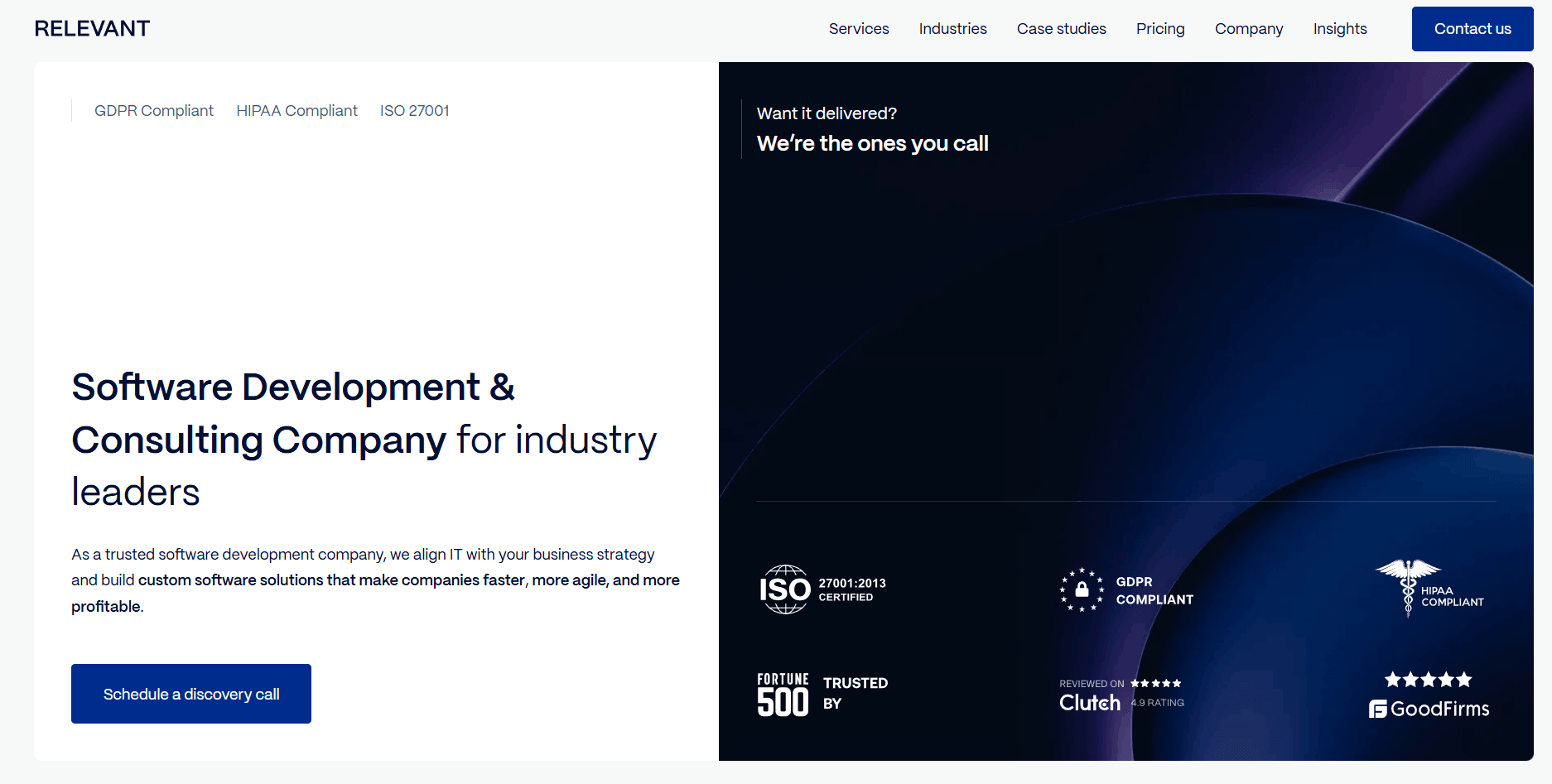Click the Clutch five-star rating
This screenshot has width=1552, height=784.
pos(1155,684)
